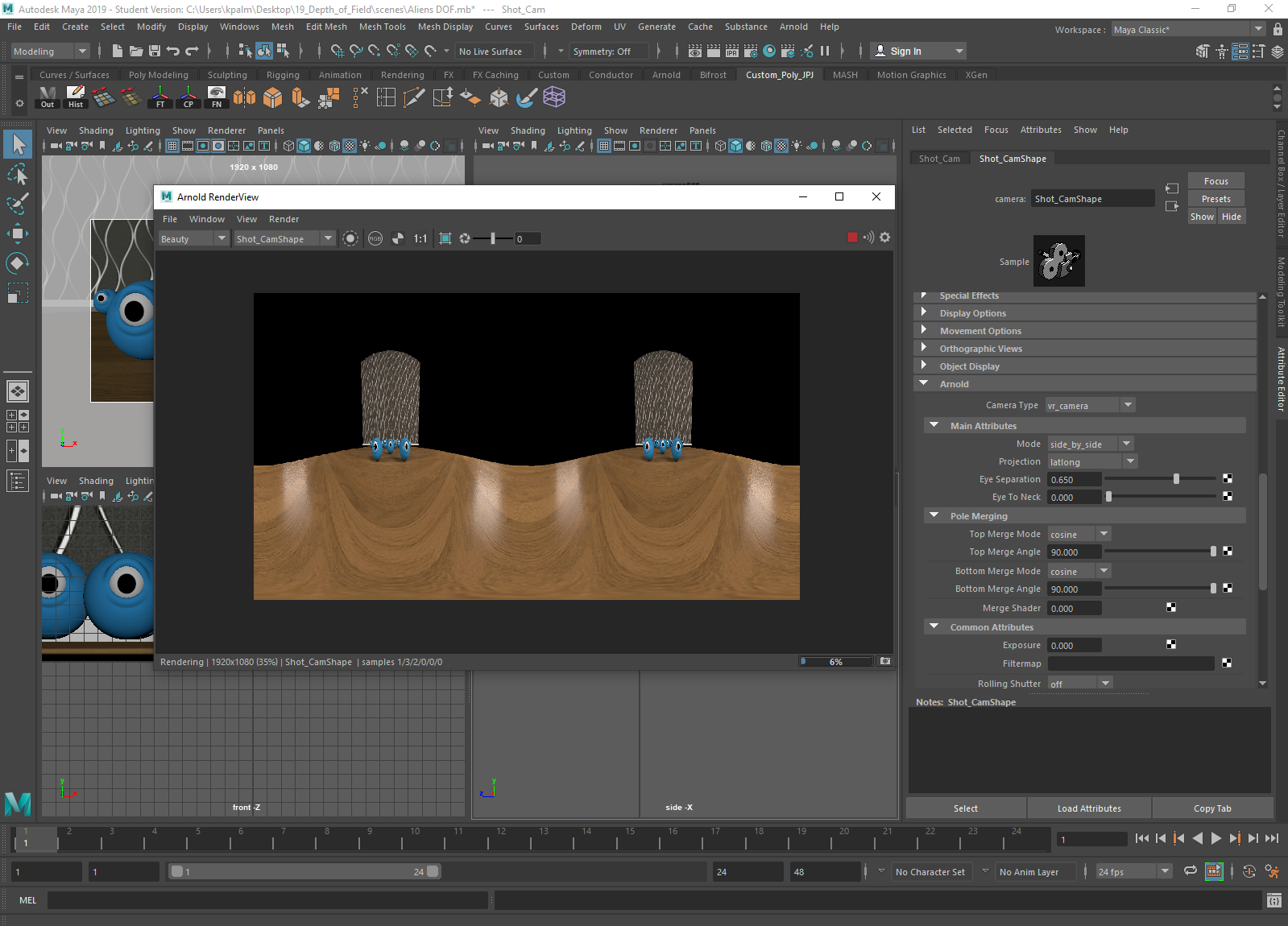
Task: Click the Load Attributes button
Action: point(1089,808)
